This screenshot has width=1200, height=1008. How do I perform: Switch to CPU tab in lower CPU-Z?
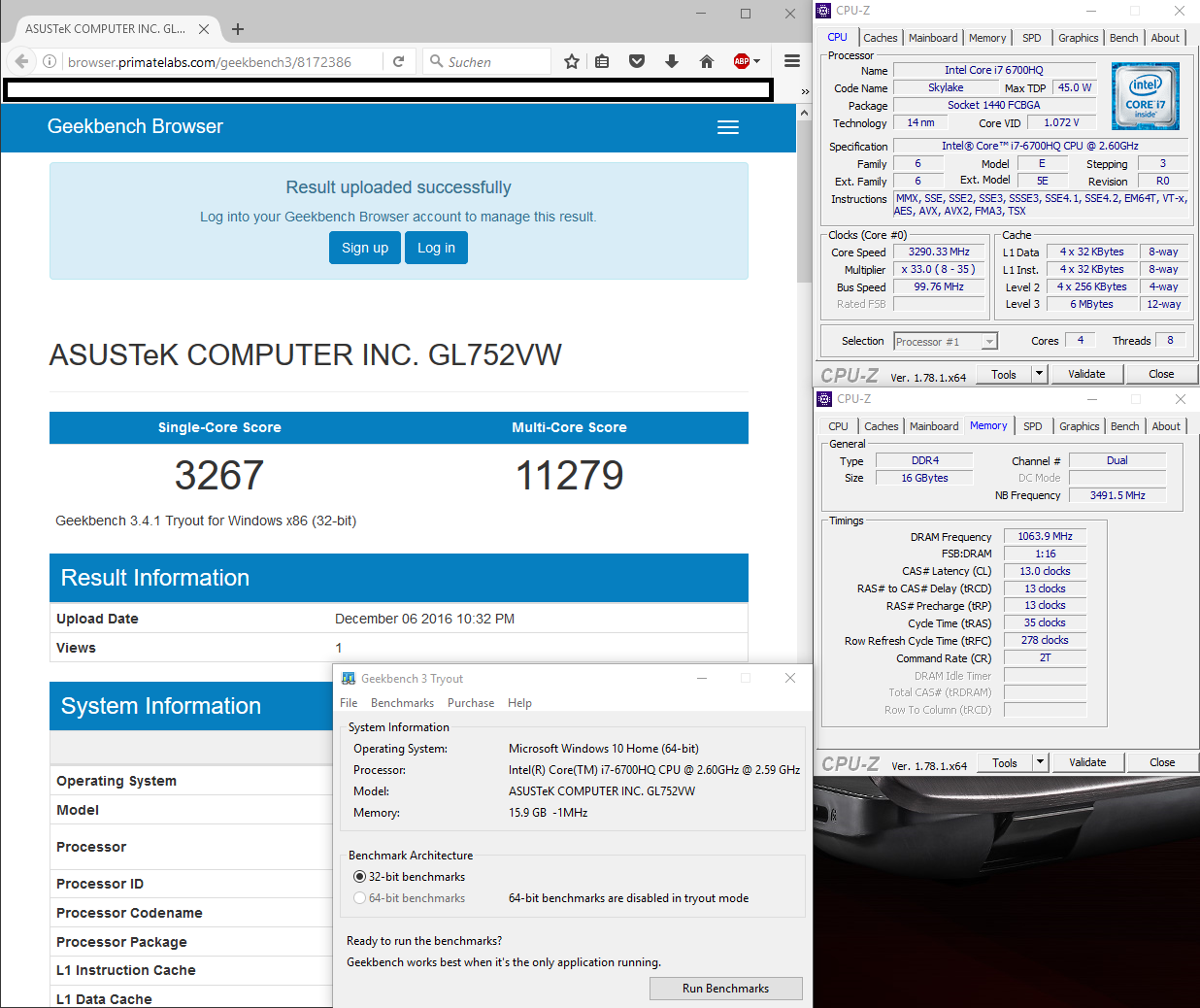point(838,426)
